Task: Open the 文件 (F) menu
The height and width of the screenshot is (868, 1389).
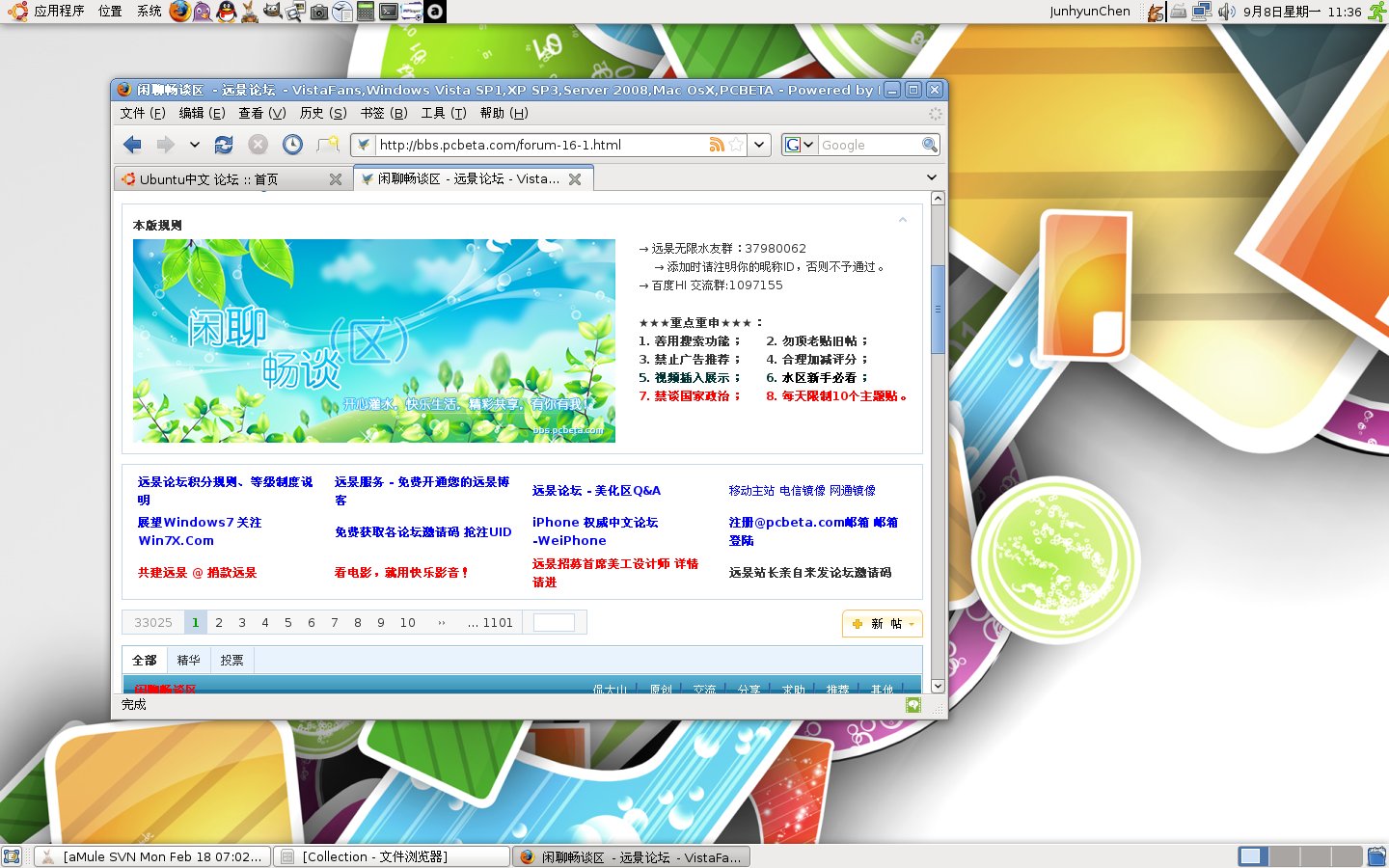Action: 143,113
